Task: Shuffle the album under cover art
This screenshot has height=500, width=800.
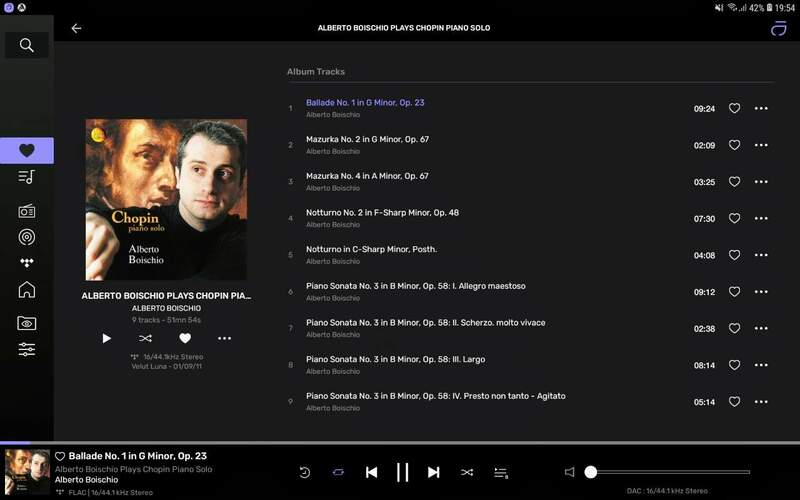Action: (x=145, y=338)
